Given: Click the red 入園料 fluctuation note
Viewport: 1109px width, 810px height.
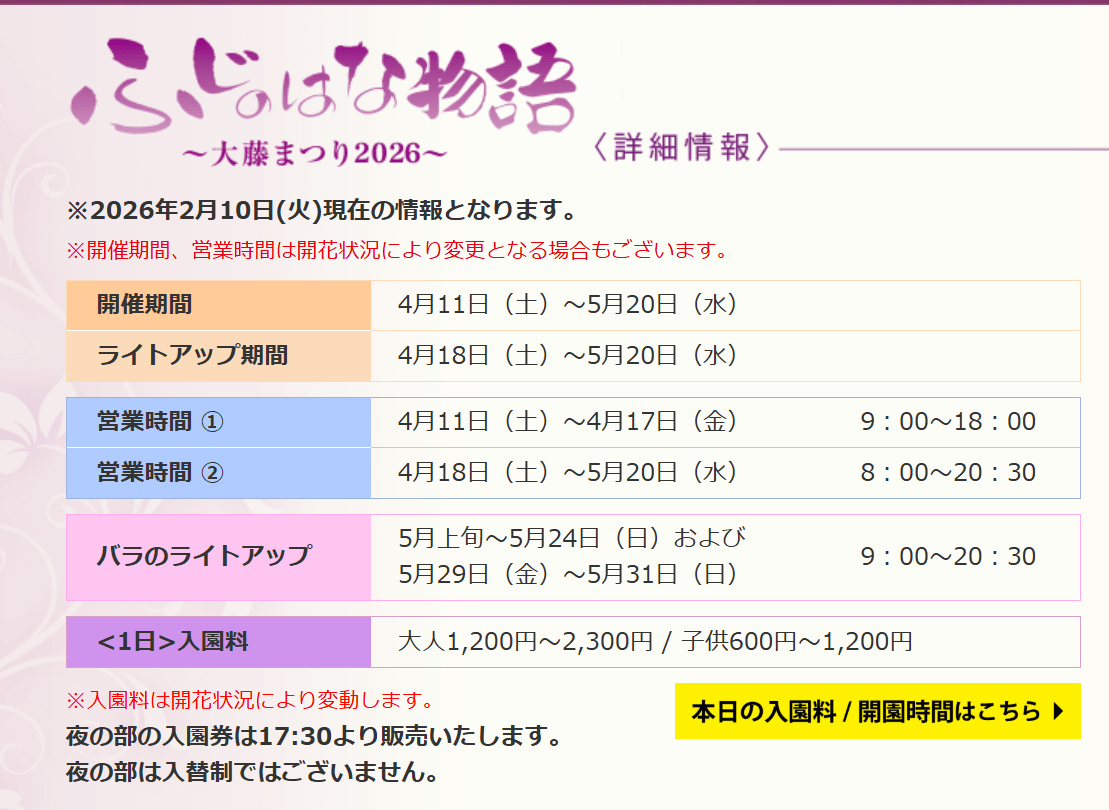Looking at the screenshot, I should click(249, 699).
